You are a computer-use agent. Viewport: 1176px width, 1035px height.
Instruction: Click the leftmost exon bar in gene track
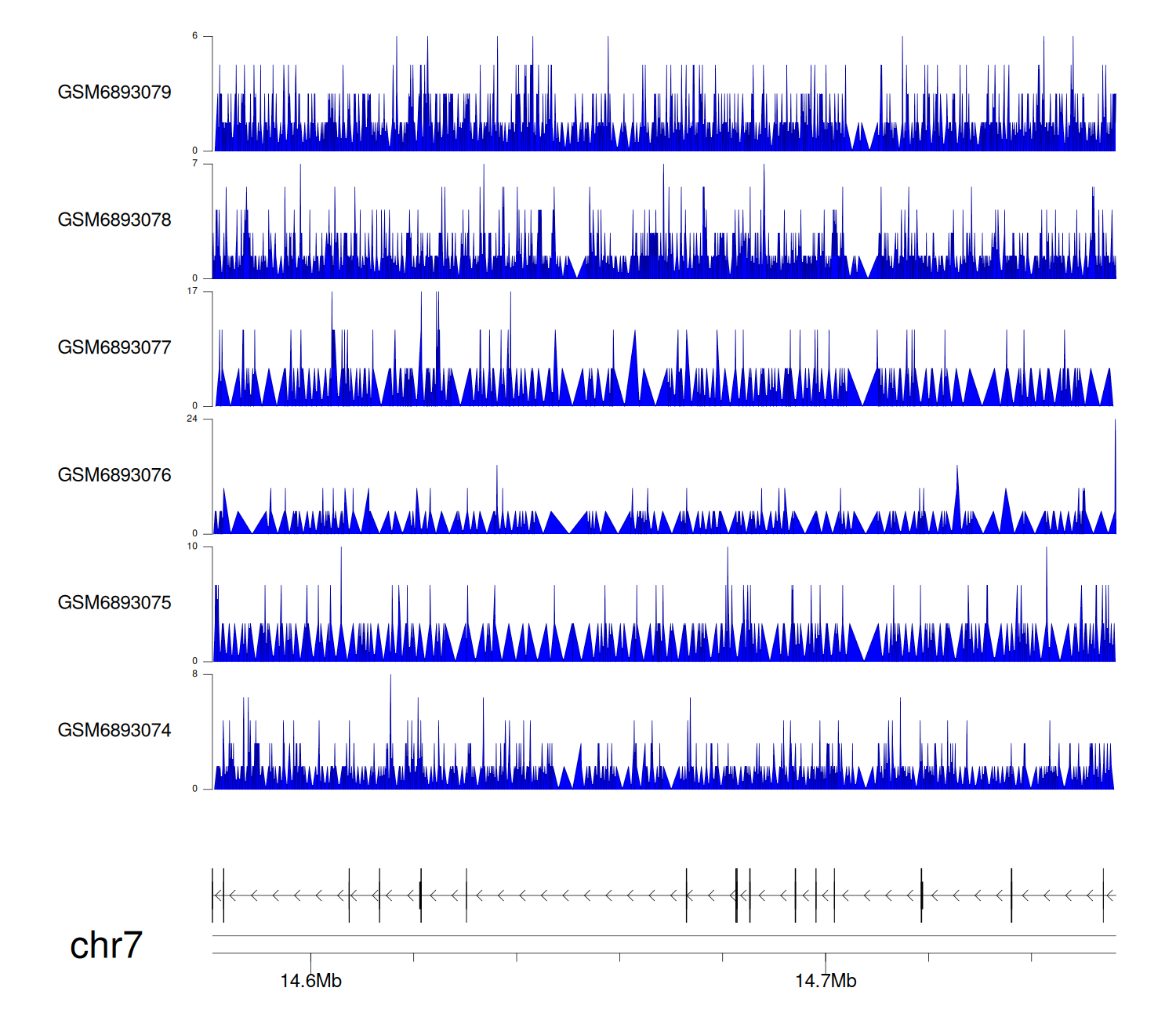(212, 895)
